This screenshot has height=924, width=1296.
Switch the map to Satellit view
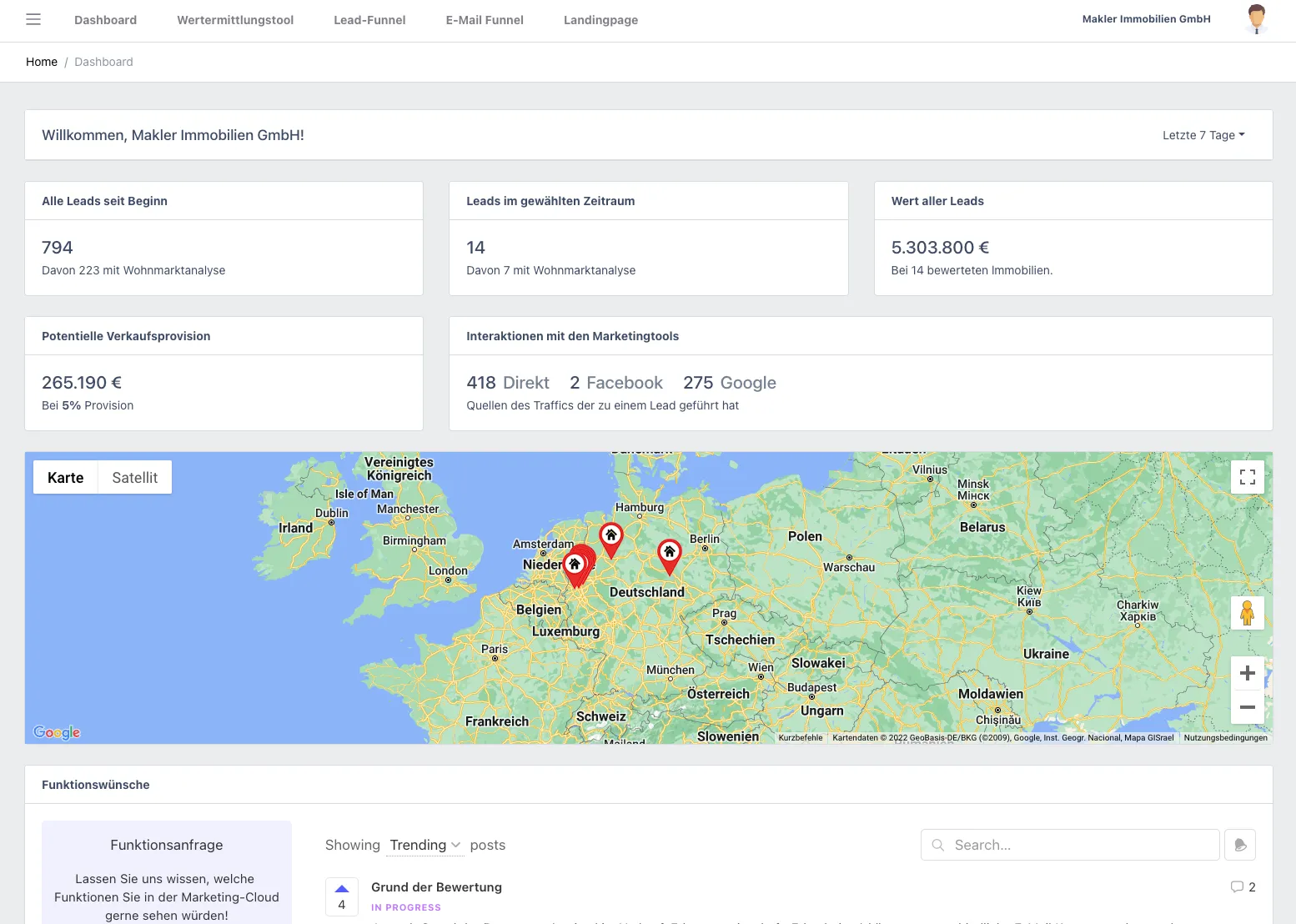134,477
